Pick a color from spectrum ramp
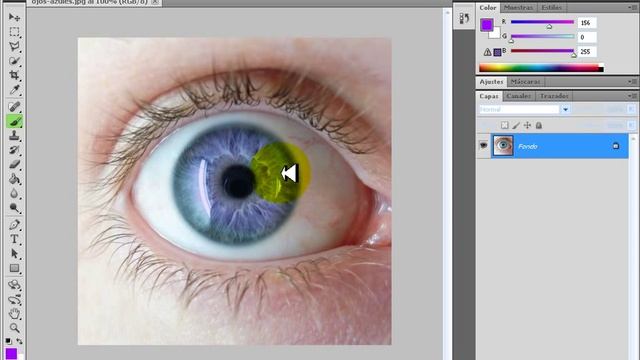Viewport: 640px width, 360px height. point(541,68)
